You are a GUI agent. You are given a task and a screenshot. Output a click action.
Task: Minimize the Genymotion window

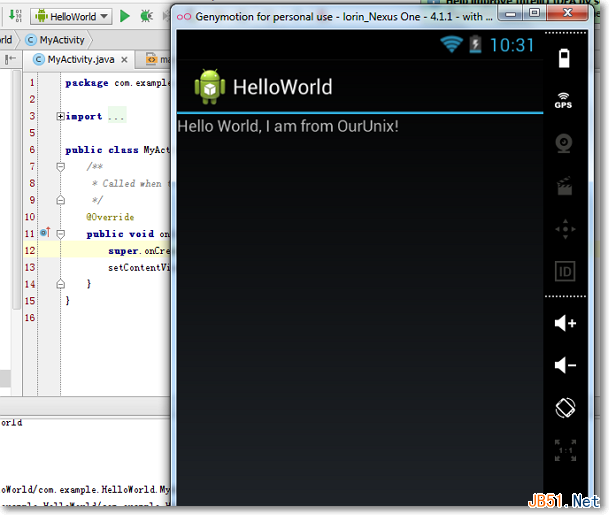pos(510,14)
